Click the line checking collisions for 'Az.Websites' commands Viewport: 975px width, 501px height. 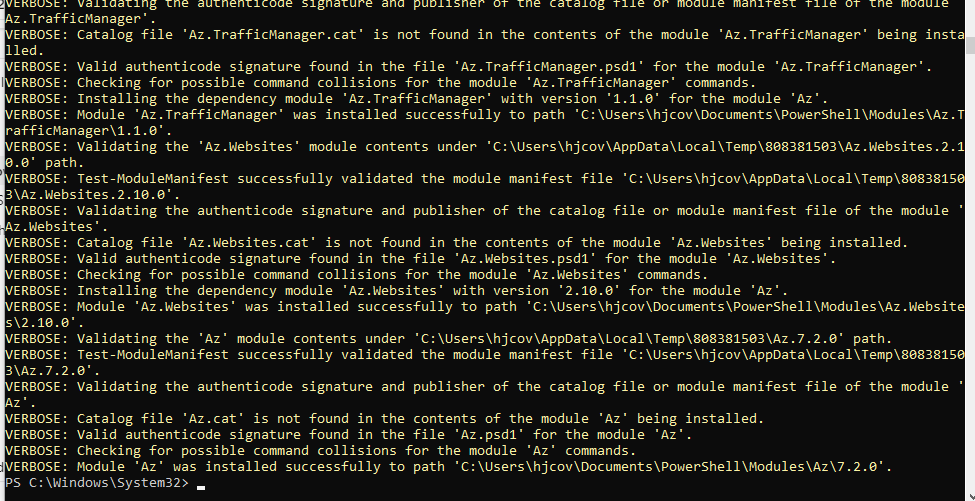(x=356, y=275)
